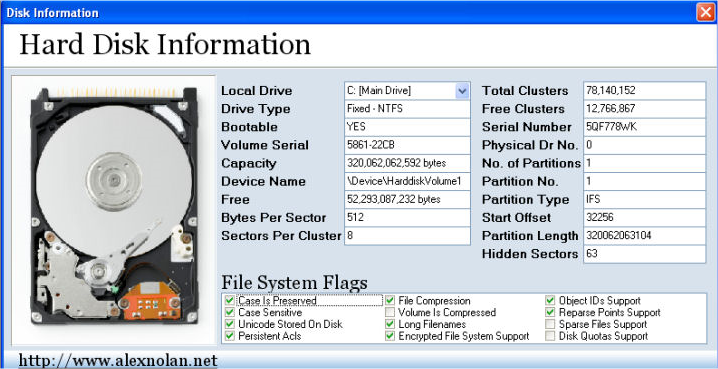Viewport: 718px width, 369px height.
Task: Toggle Case Sensitive checkbox
Action: pyautogui.click(x=229, y=312)
